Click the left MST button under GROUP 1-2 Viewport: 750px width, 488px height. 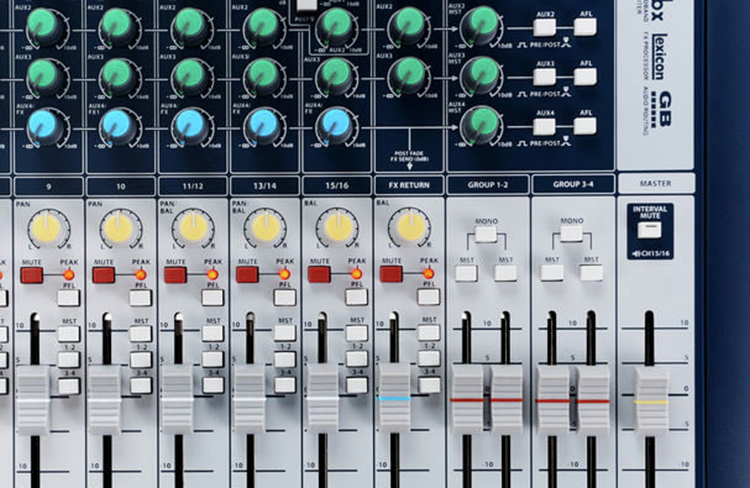click(x=466, y=273)
